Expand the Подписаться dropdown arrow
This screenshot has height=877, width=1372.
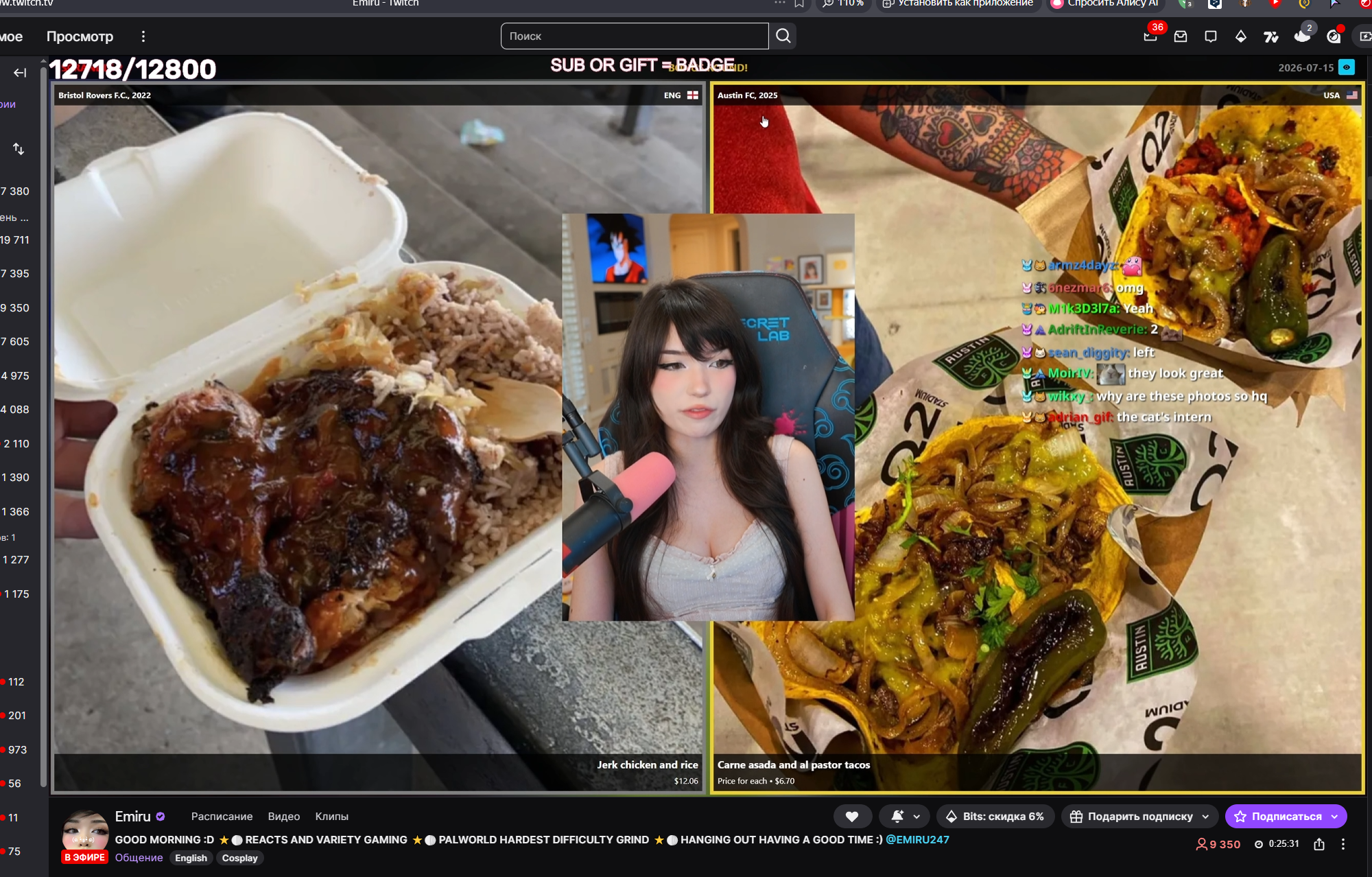coord(1334,817)
